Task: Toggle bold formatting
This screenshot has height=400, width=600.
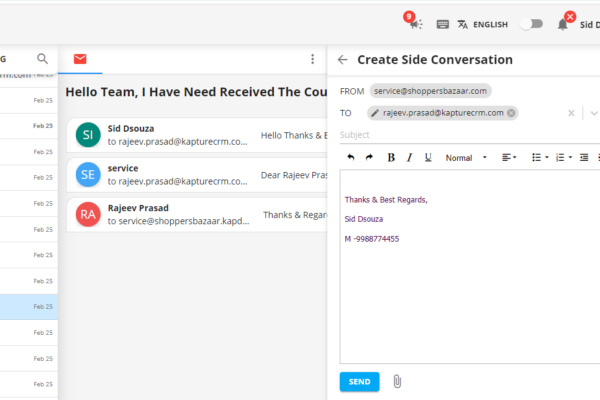Action: pyautogui.click(x=391, y=157)
